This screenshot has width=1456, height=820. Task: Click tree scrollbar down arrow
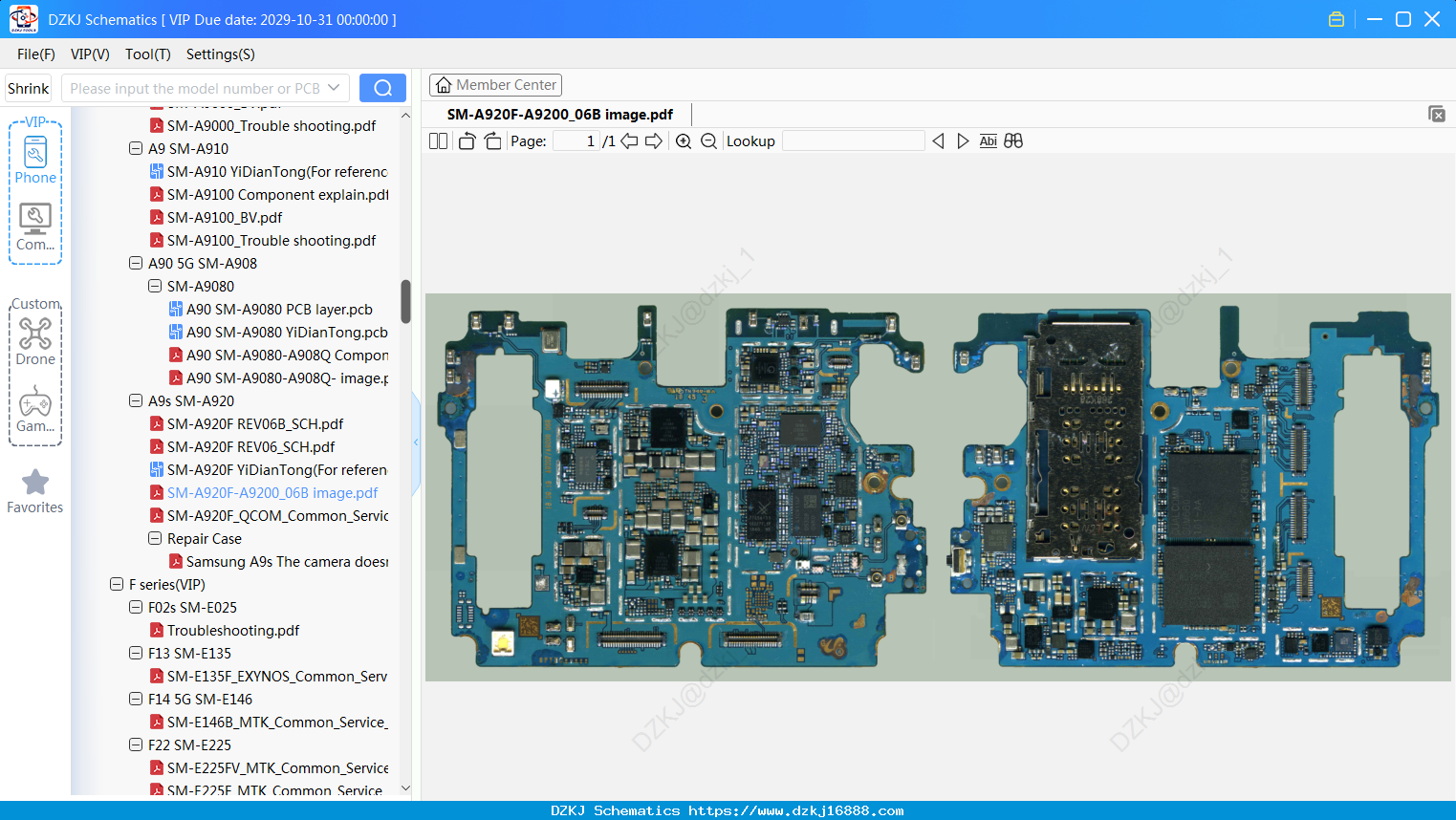point(405,788)
